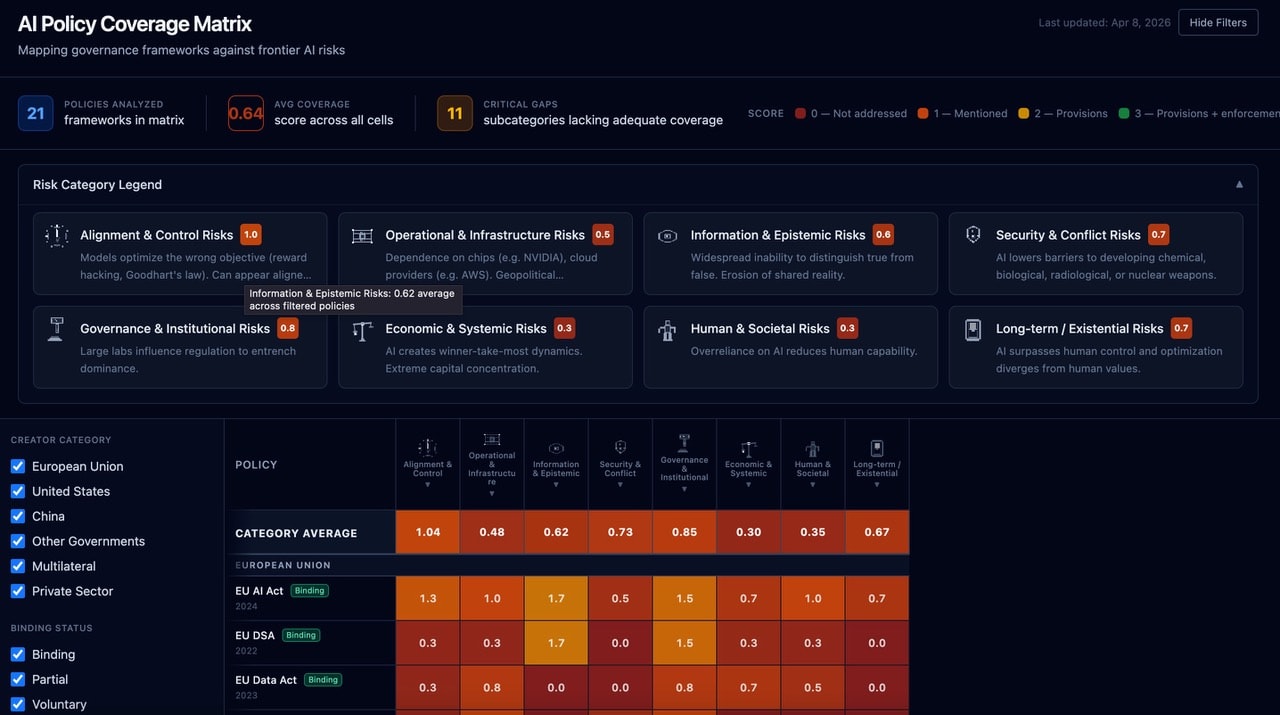Image resolution: width=1280 pixels, height=715 pixels.
Task: Select the EU AI Act policy row
Action: (x=260, y=591)
